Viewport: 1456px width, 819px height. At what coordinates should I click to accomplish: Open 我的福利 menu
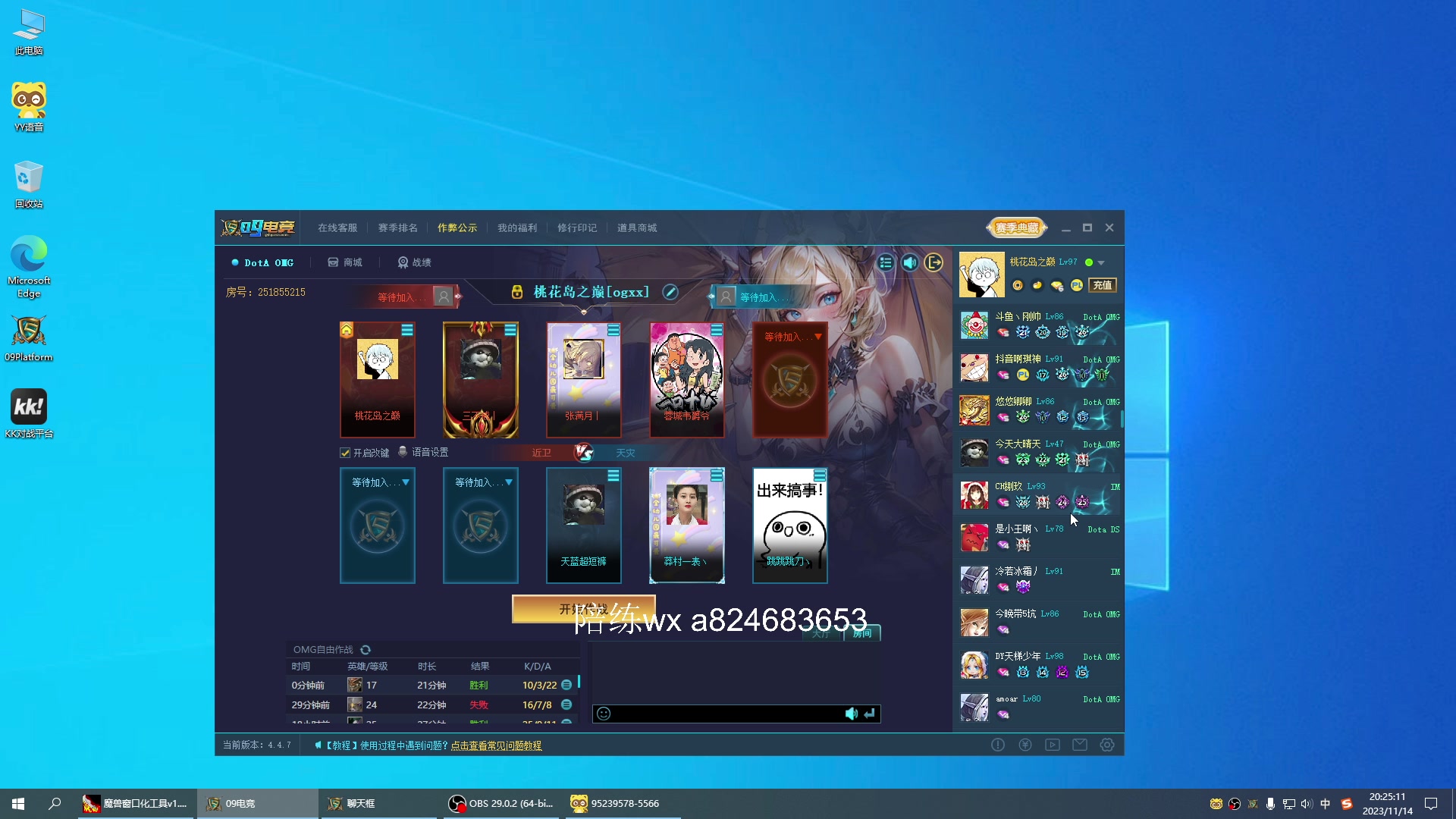[x=517, y=227]
